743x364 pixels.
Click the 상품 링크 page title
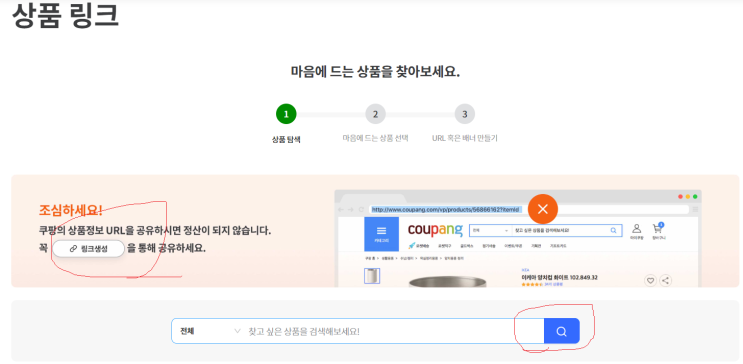tap(65, 16)
